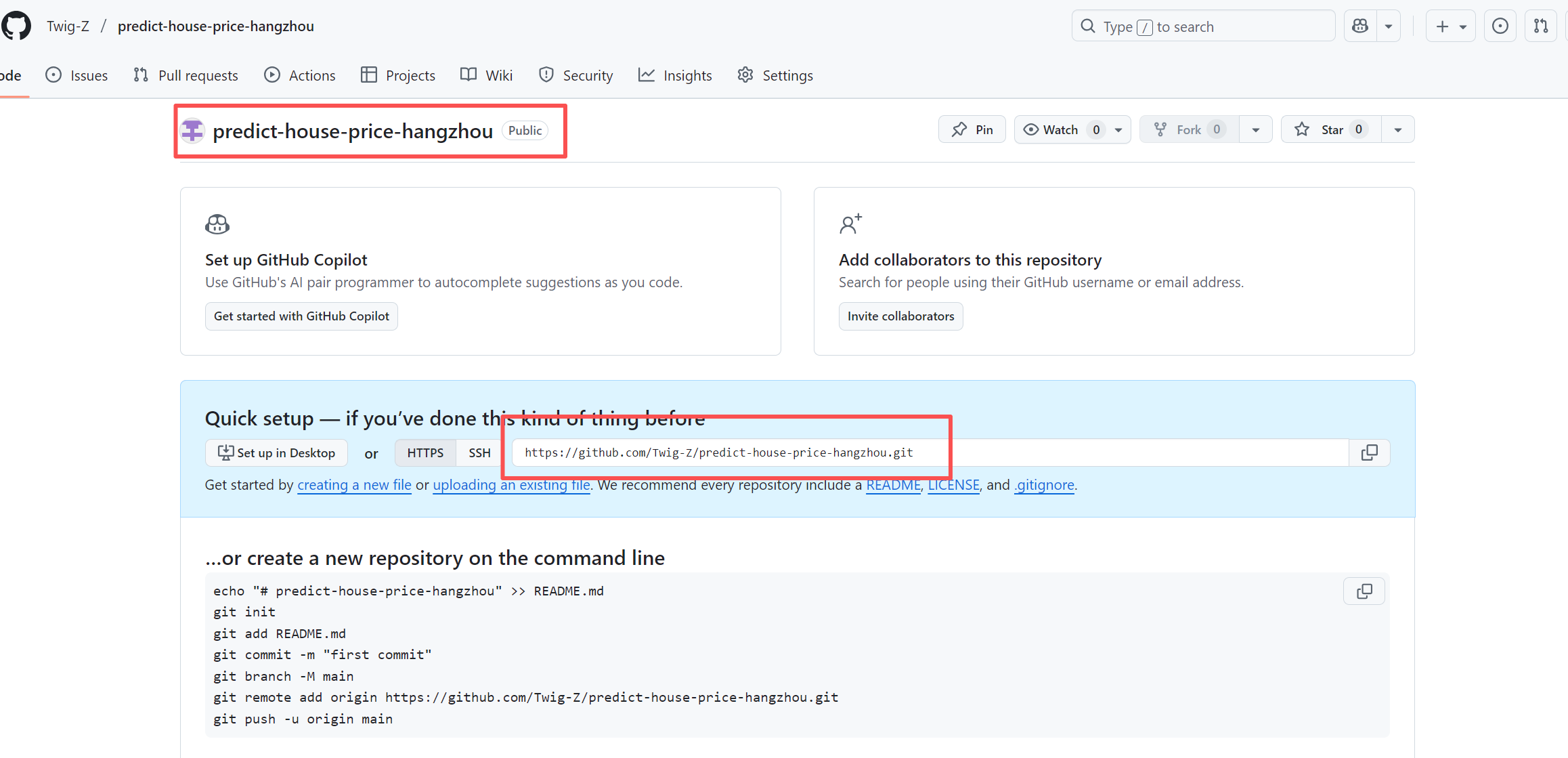Copy the command line setup code
This screenshot has height=758, width=1568.
click(1364, 591)
